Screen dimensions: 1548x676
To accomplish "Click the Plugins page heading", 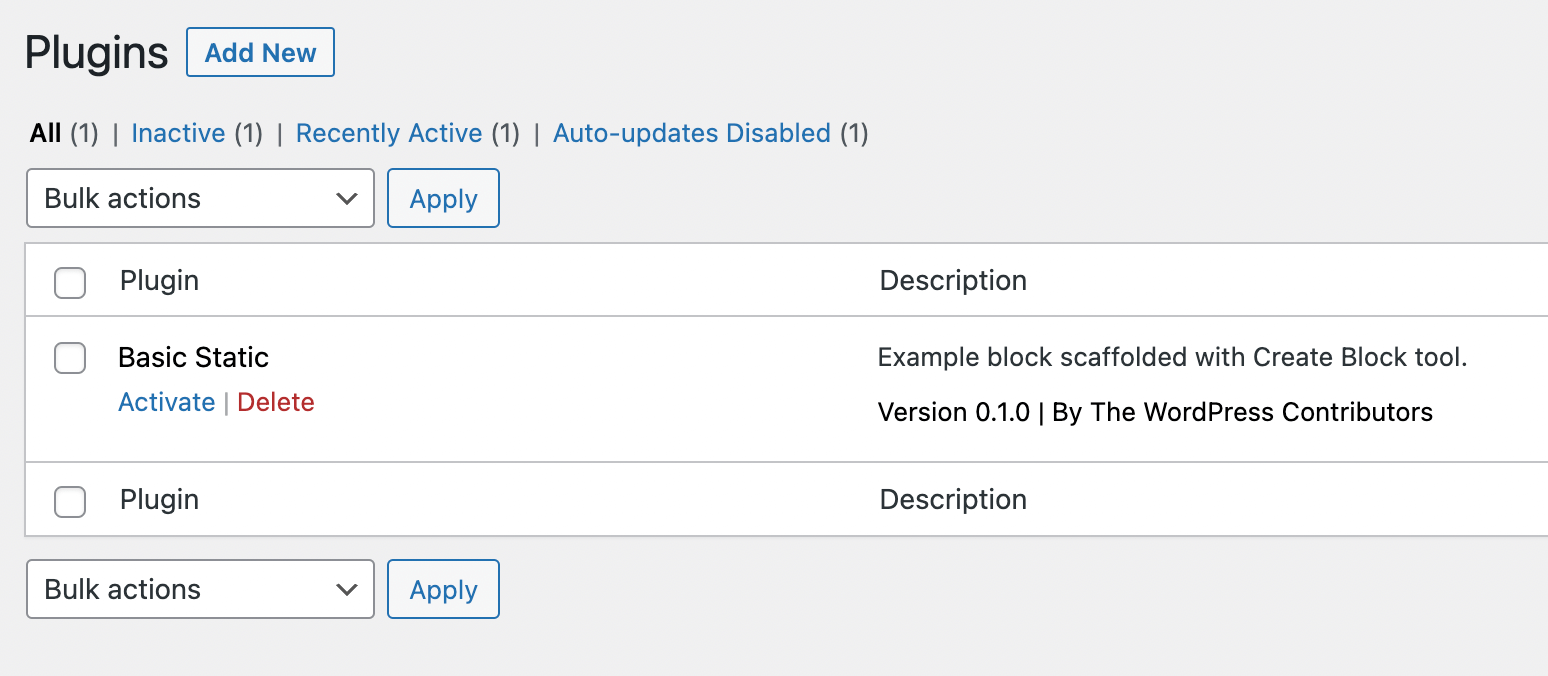I will [96, 52].
